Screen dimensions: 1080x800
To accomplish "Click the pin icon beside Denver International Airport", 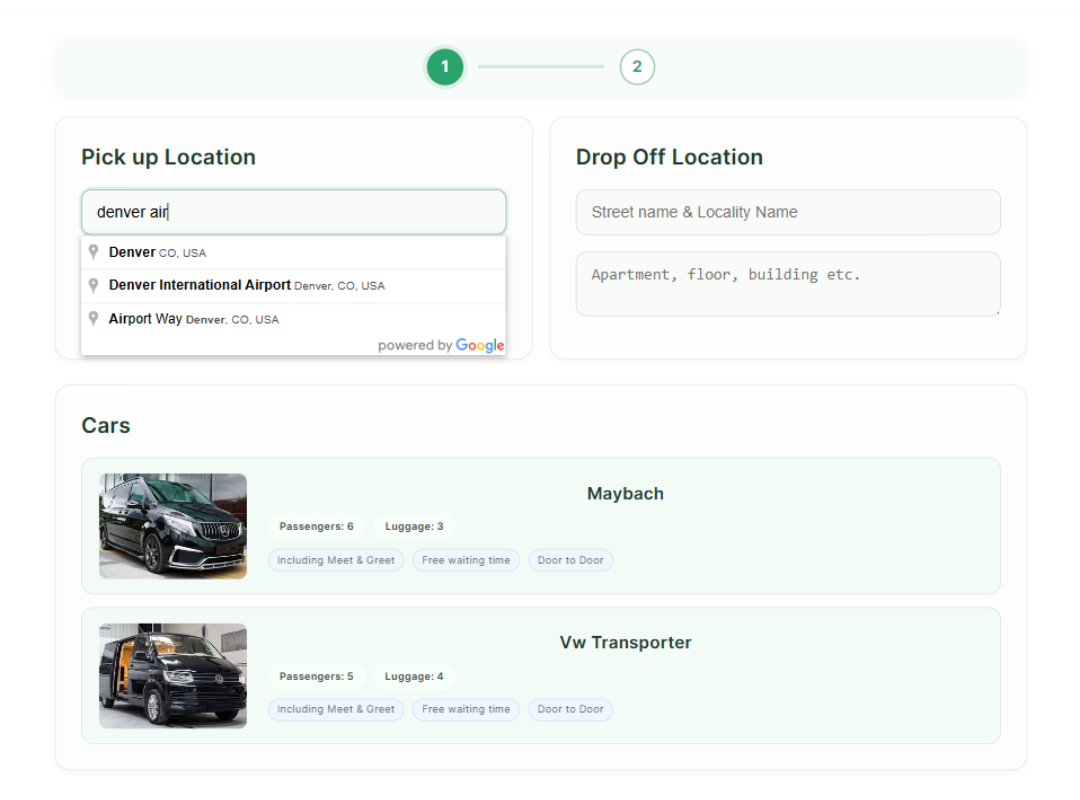I will (93, 285).
